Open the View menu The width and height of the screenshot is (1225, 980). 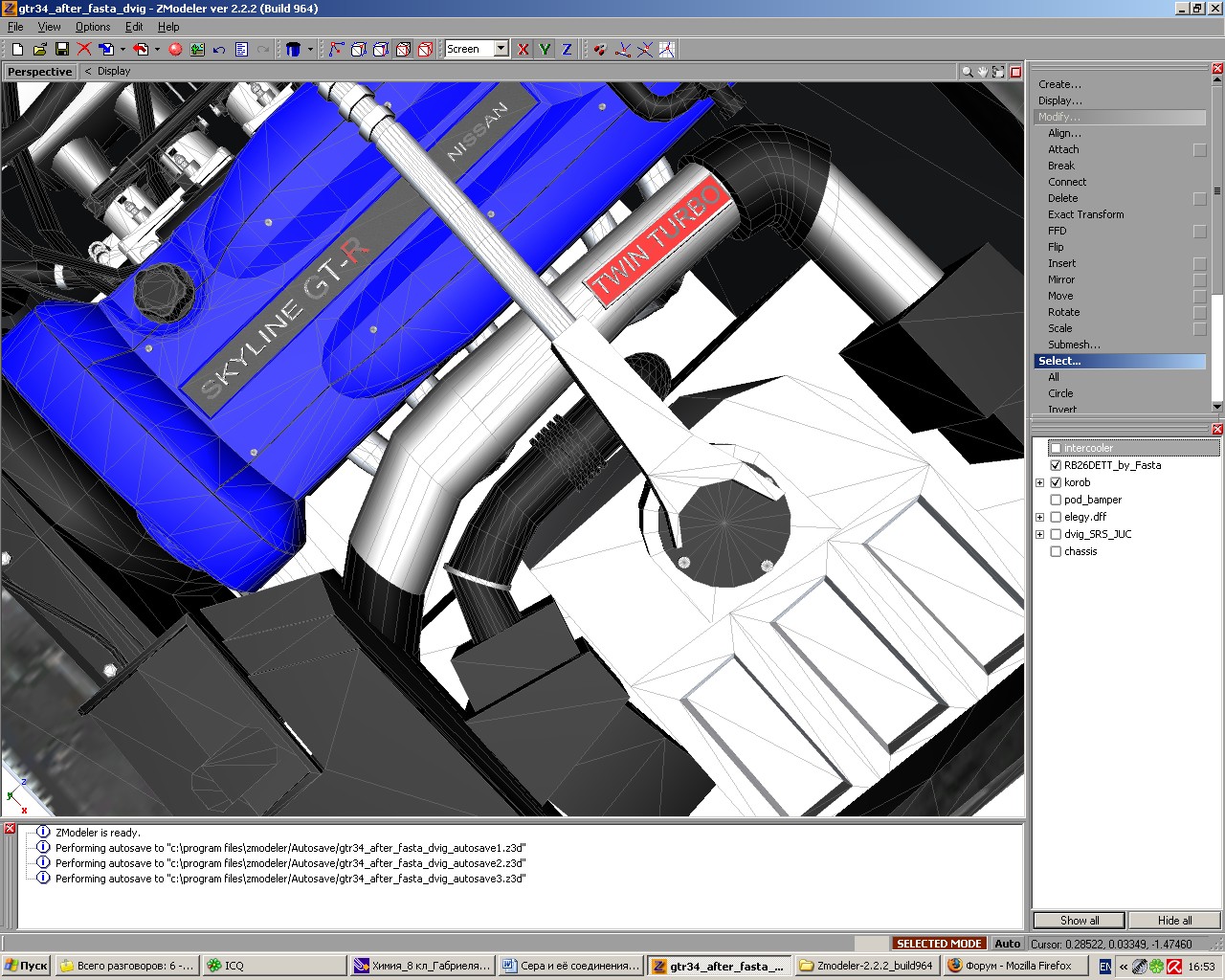point(49,27)
